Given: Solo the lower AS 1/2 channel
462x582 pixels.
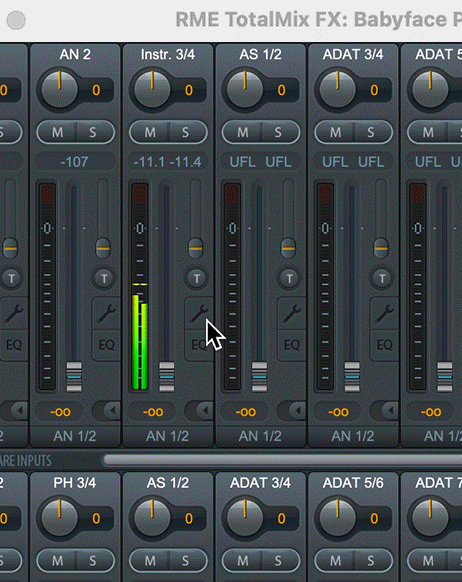Looking at the screenshot, I should click(186, 561).
